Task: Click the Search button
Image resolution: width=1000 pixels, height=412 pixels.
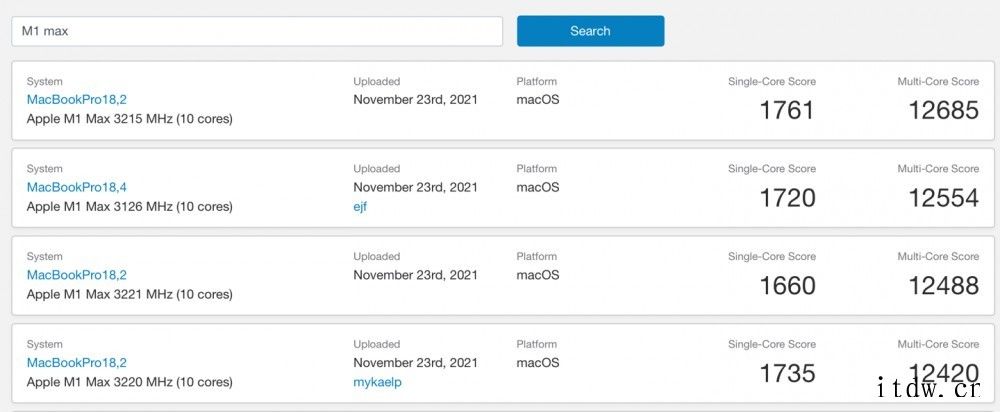Action: pos(590,31)
